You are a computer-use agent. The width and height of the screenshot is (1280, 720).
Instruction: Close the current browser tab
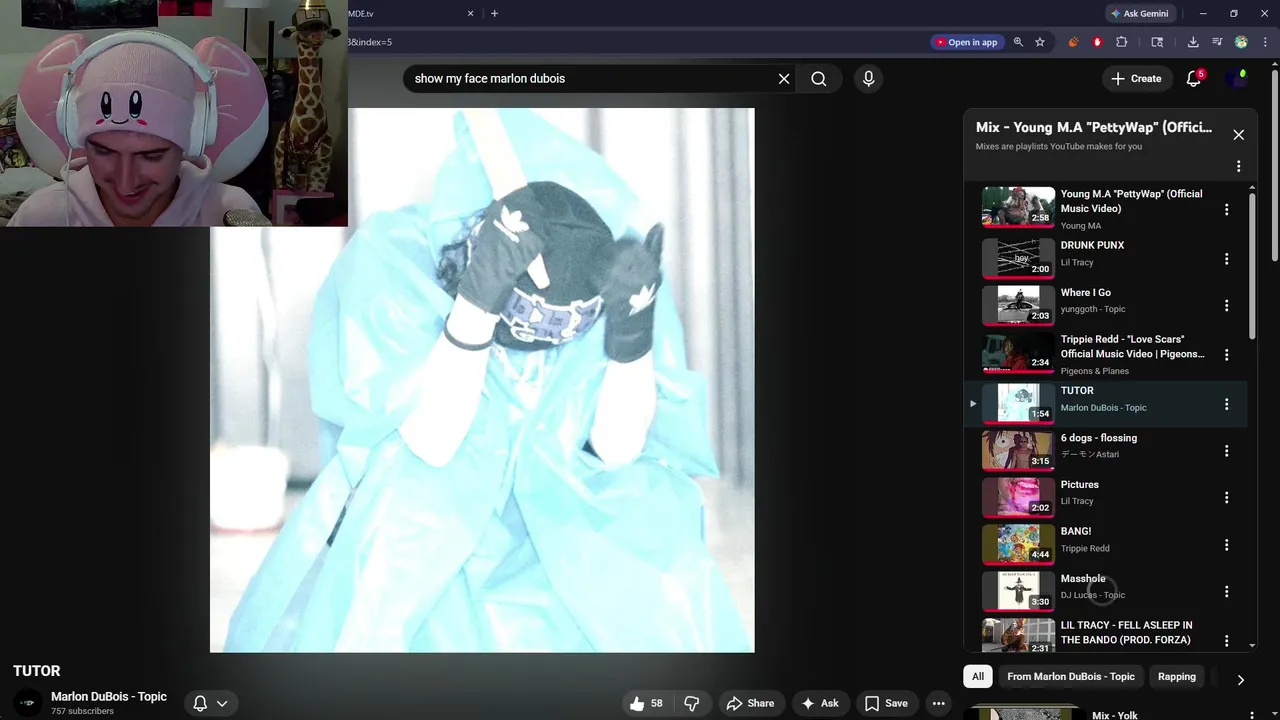[470, 13]
